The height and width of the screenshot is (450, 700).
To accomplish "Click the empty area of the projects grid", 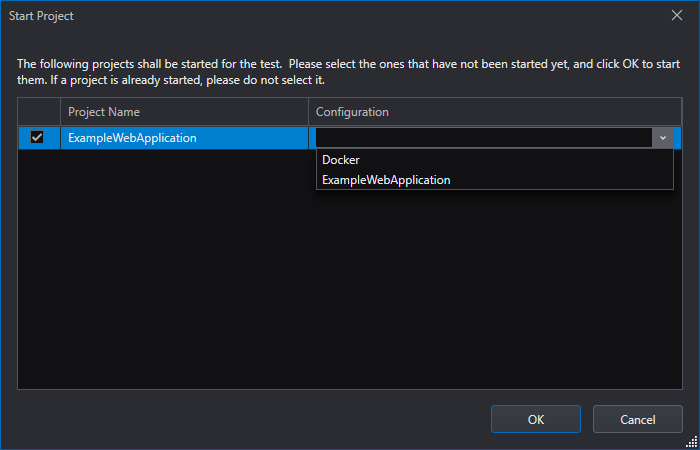I will pyautogui.click(x=350, y=300).
